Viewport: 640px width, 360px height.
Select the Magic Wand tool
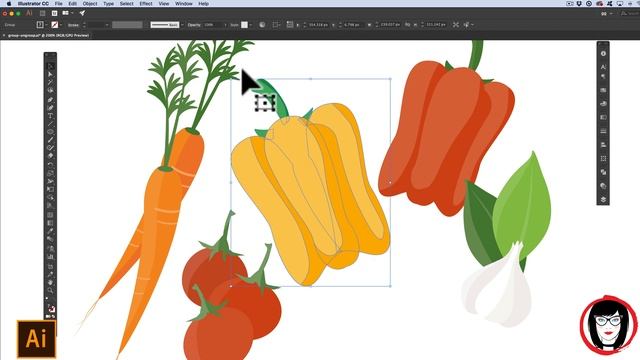pyautogui.click(x=50, y=82)
